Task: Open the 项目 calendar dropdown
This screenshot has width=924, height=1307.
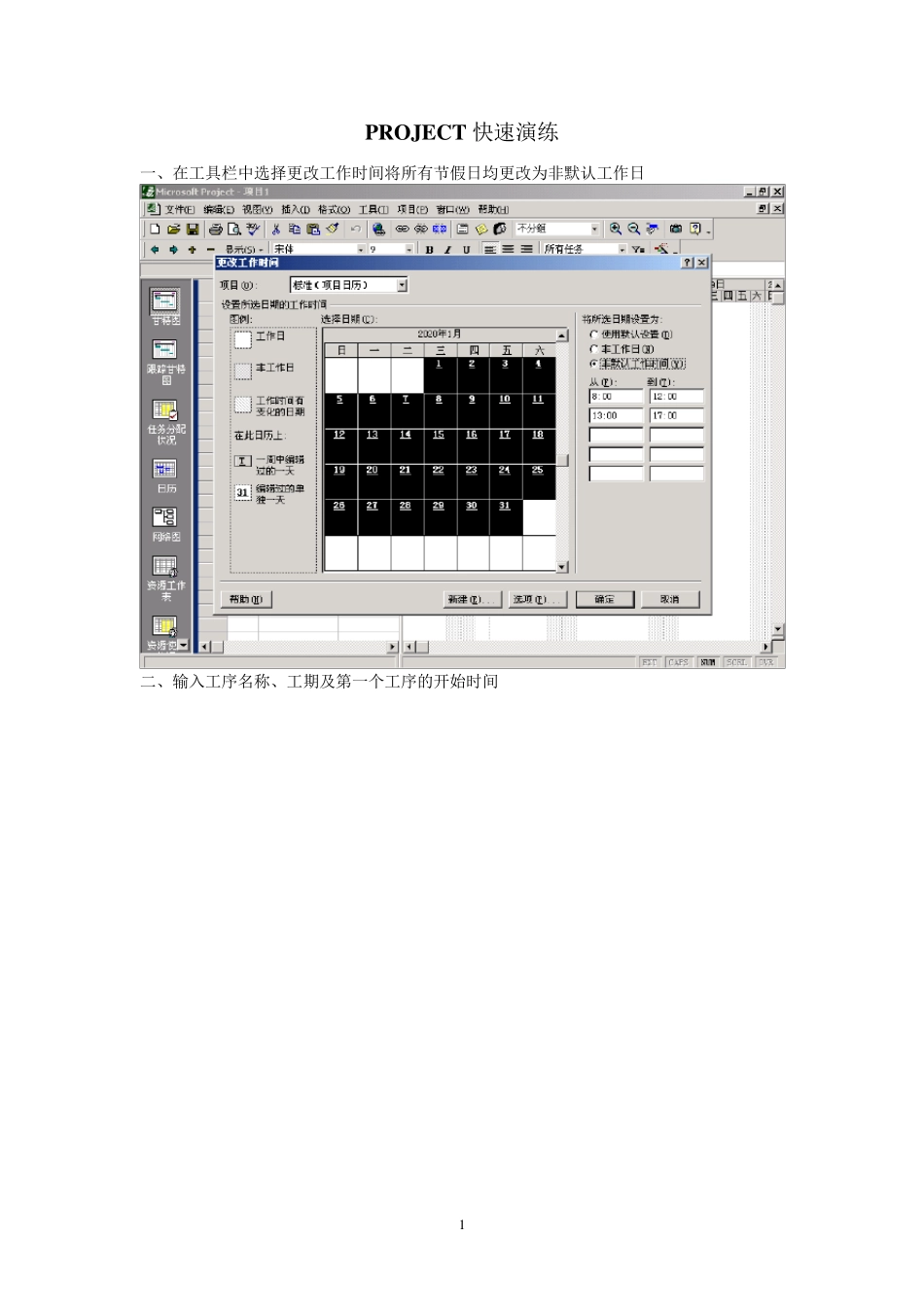Action: (402, 285)
